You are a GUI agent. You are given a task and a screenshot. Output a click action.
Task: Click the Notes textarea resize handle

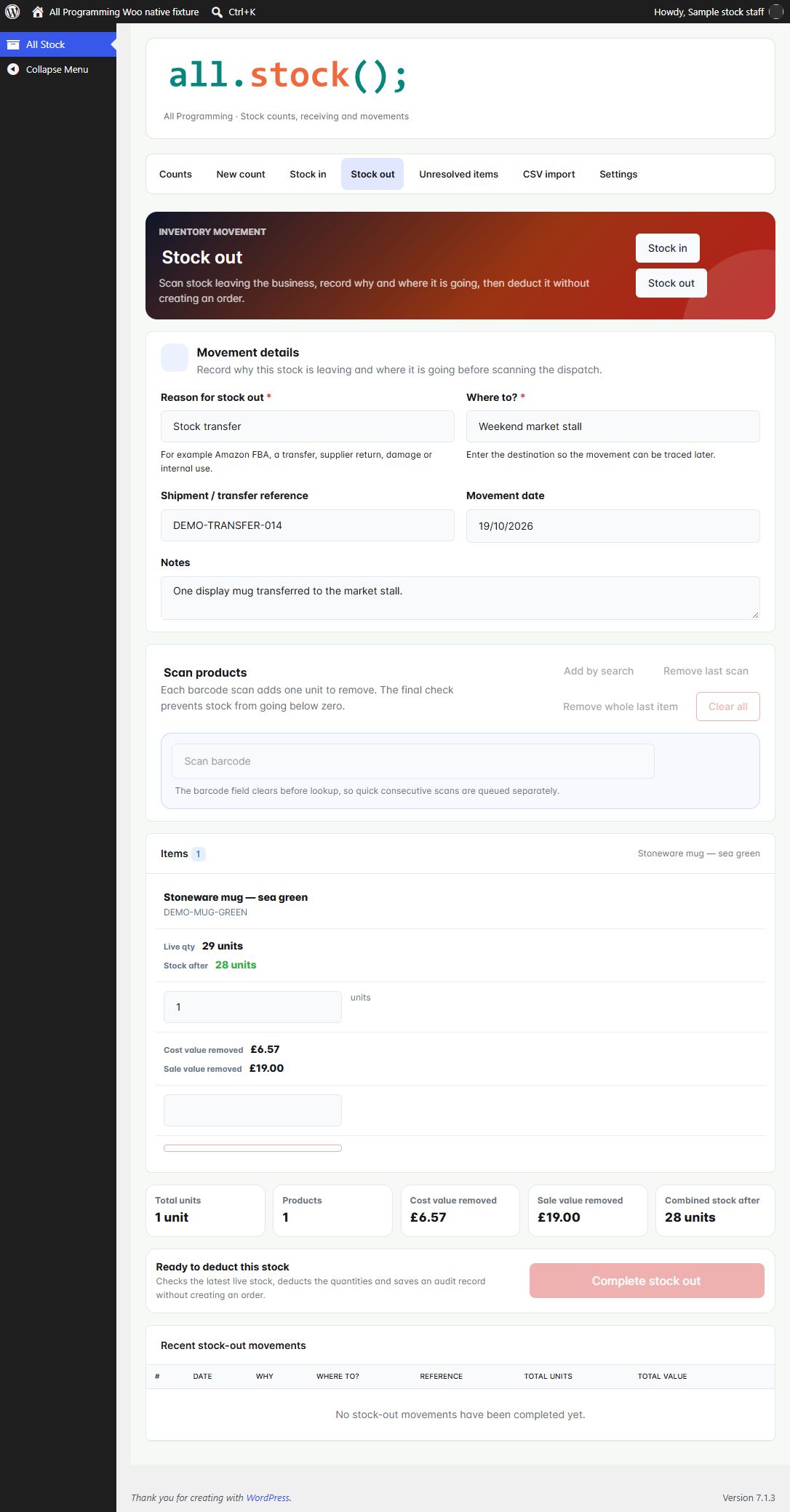(x=755, y=615)
